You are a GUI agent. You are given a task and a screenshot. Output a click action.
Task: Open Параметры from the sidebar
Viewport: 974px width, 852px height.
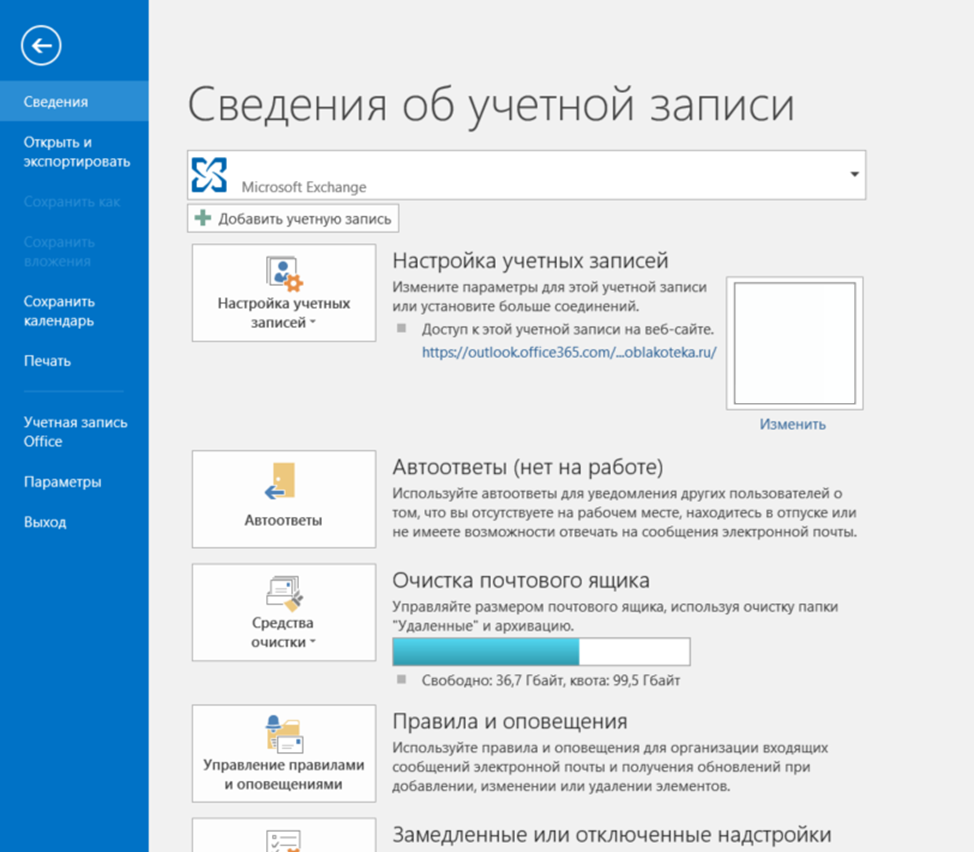pos(62,482)
